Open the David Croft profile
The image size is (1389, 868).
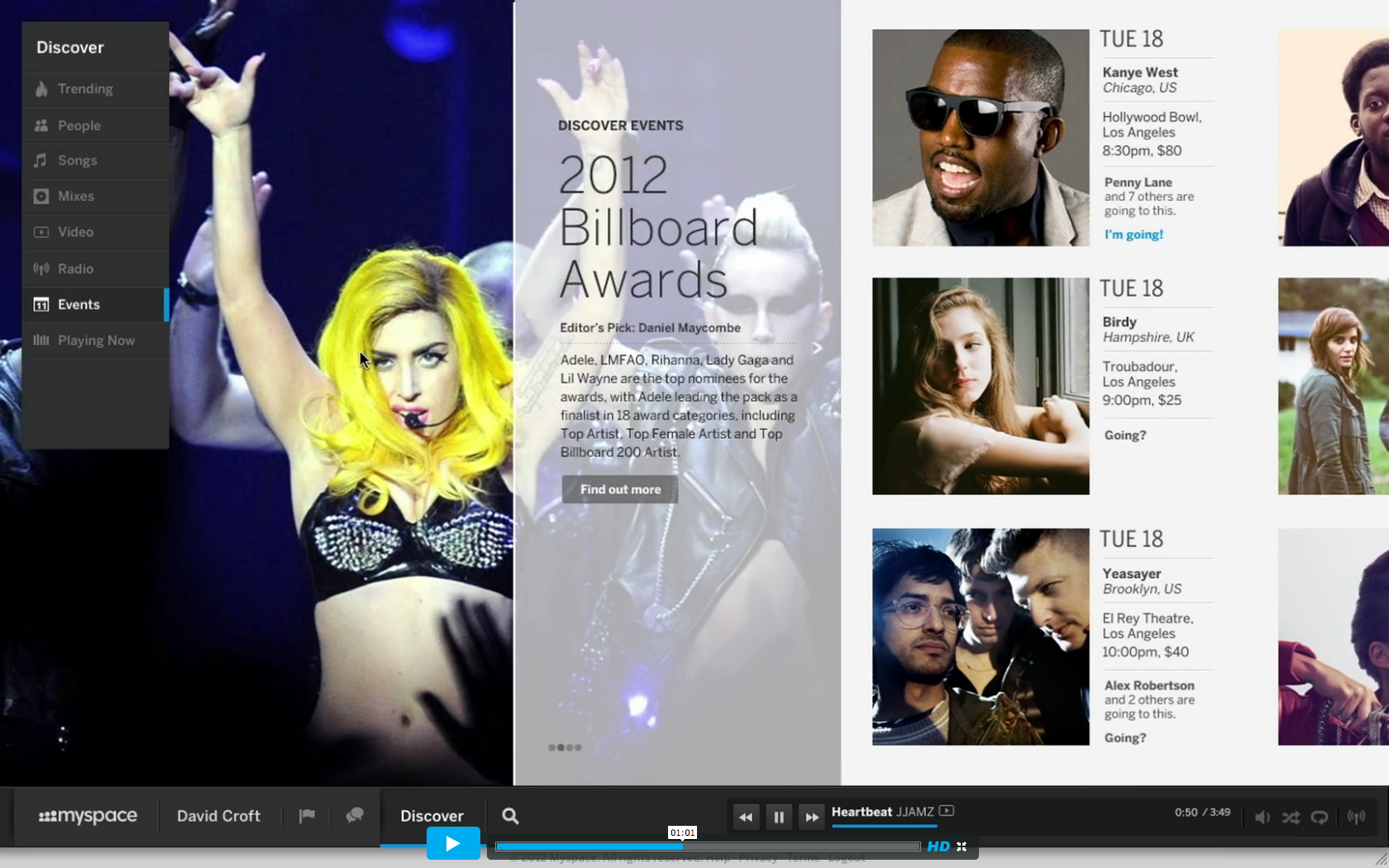[x=218, y=816]
